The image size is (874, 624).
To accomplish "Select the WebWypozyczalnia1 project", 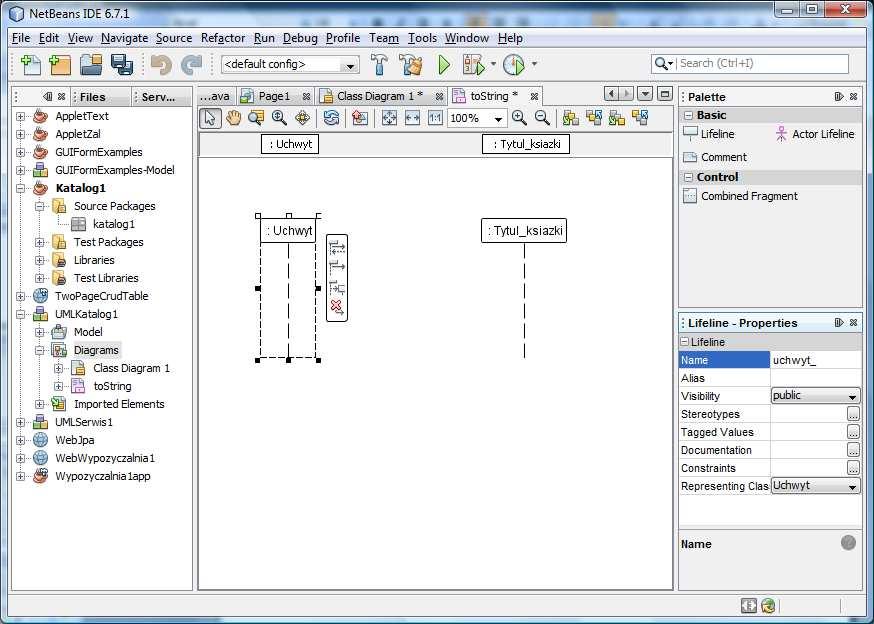I will [105, 458].
